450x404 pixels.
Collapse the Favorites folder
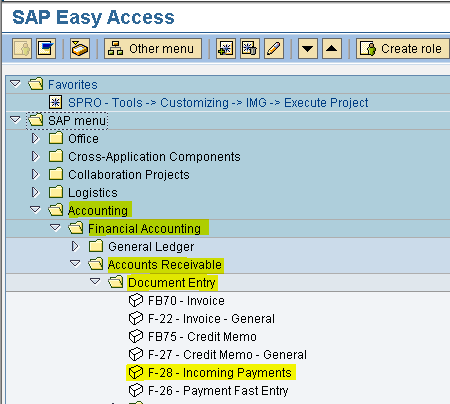click(x=15, y=84)
